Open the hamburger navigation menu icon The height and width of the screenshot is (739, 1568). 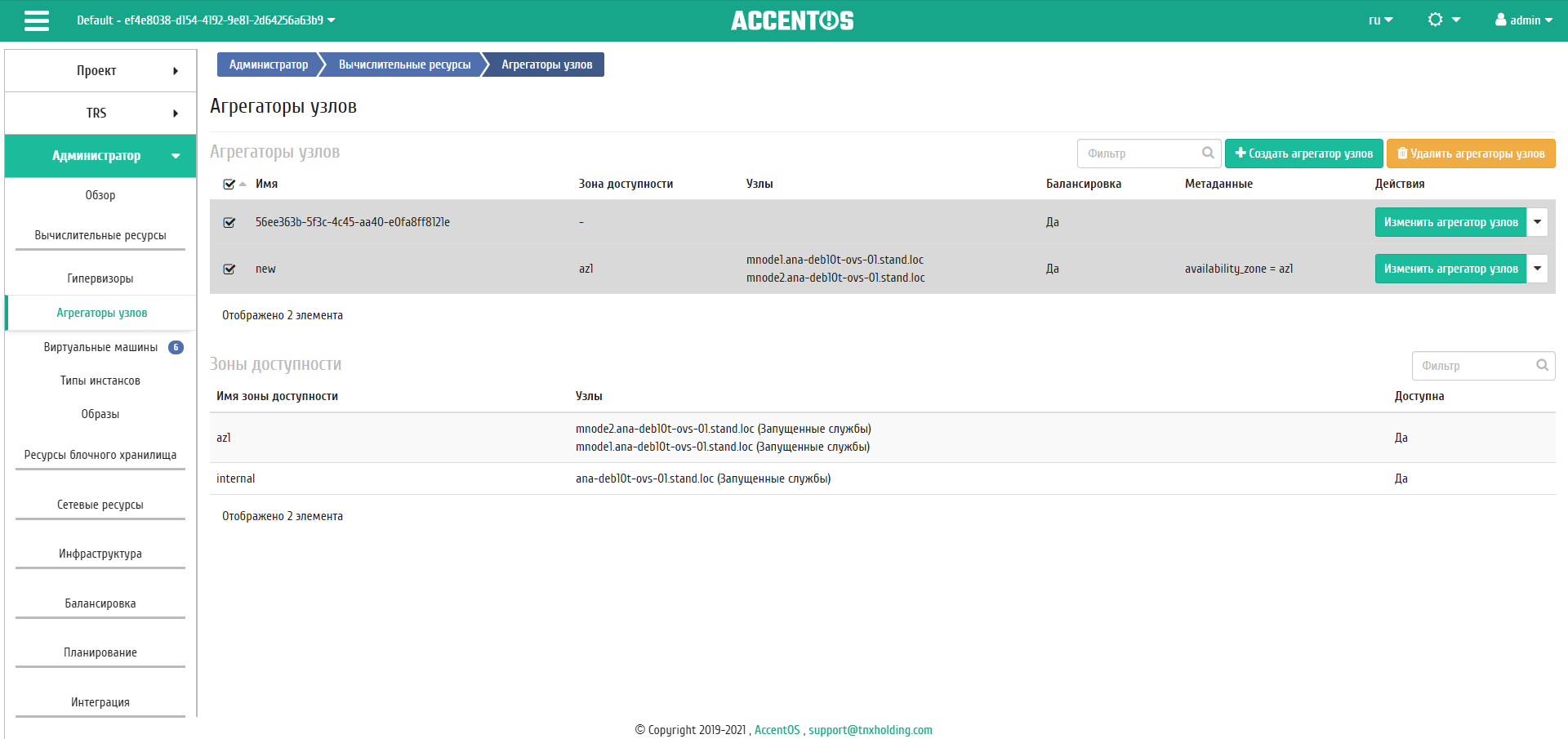click(x=37, y=20)
